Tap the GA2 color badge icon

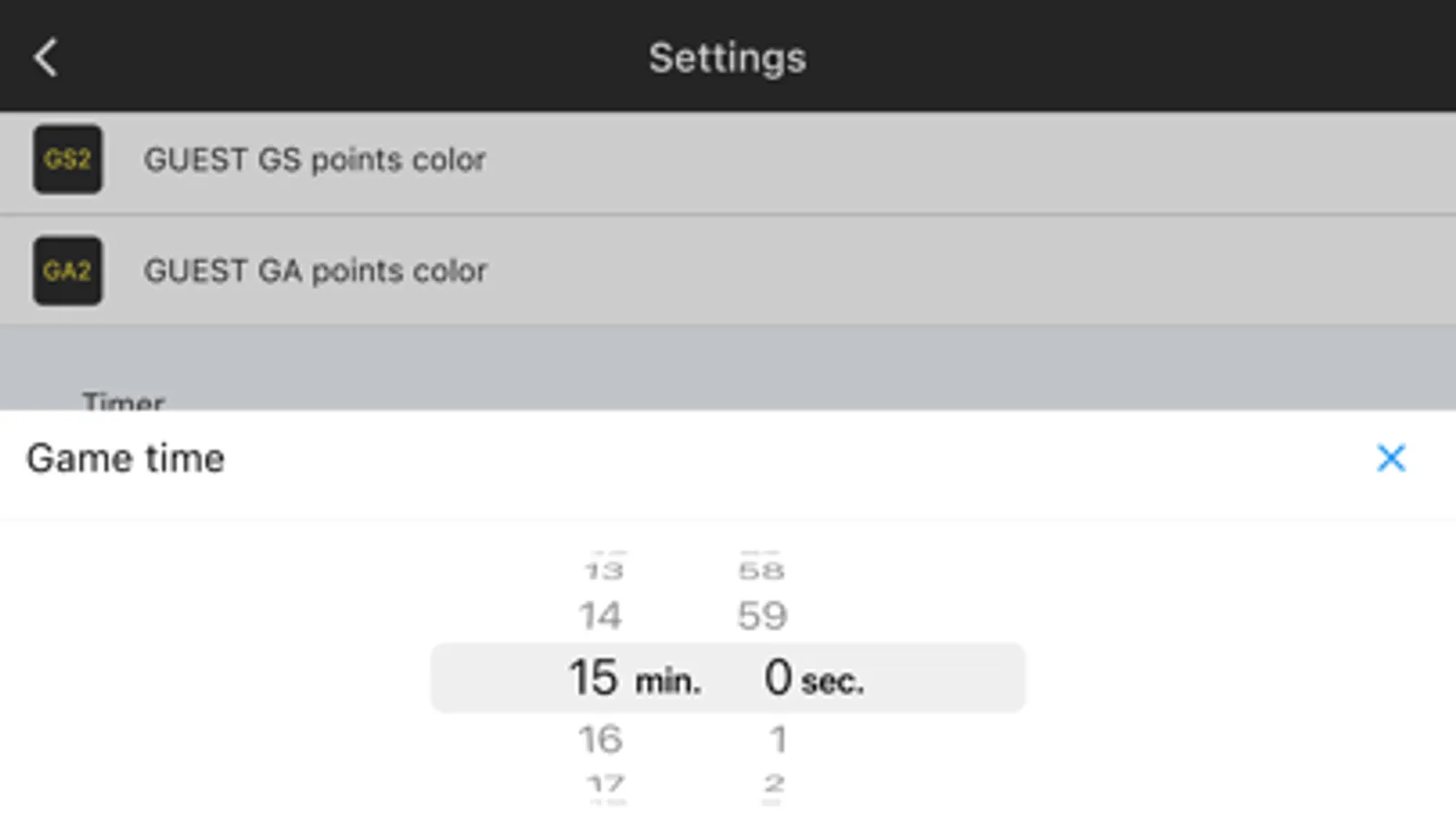coord(67,271)
